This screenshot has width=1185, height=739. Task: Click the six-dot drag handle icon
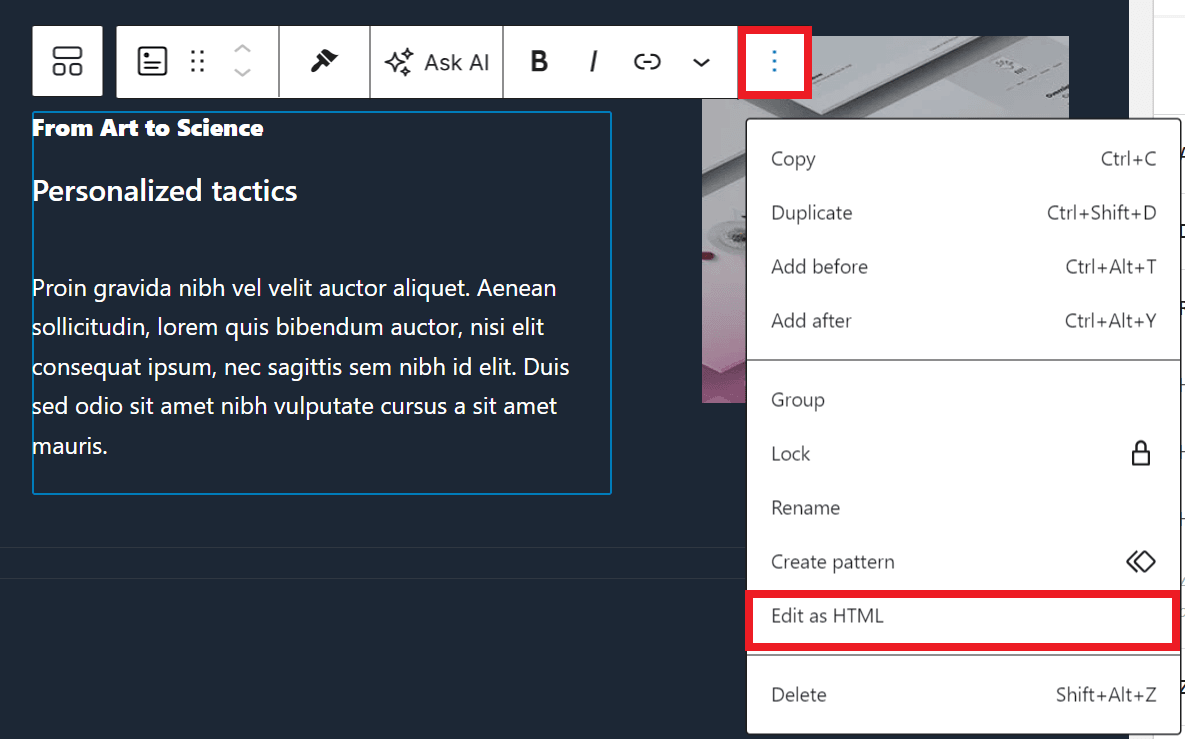[x=198, y=61]
